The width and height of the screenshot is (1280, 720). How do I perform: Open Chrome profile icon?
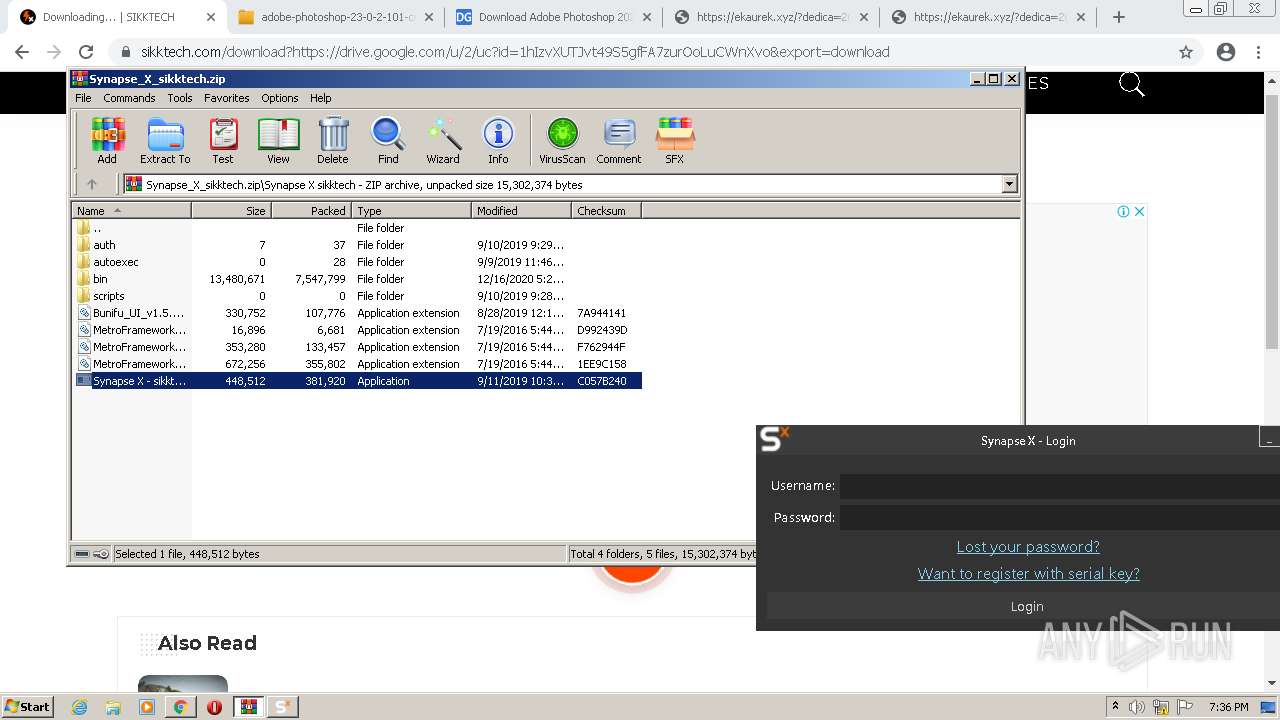1226,52
